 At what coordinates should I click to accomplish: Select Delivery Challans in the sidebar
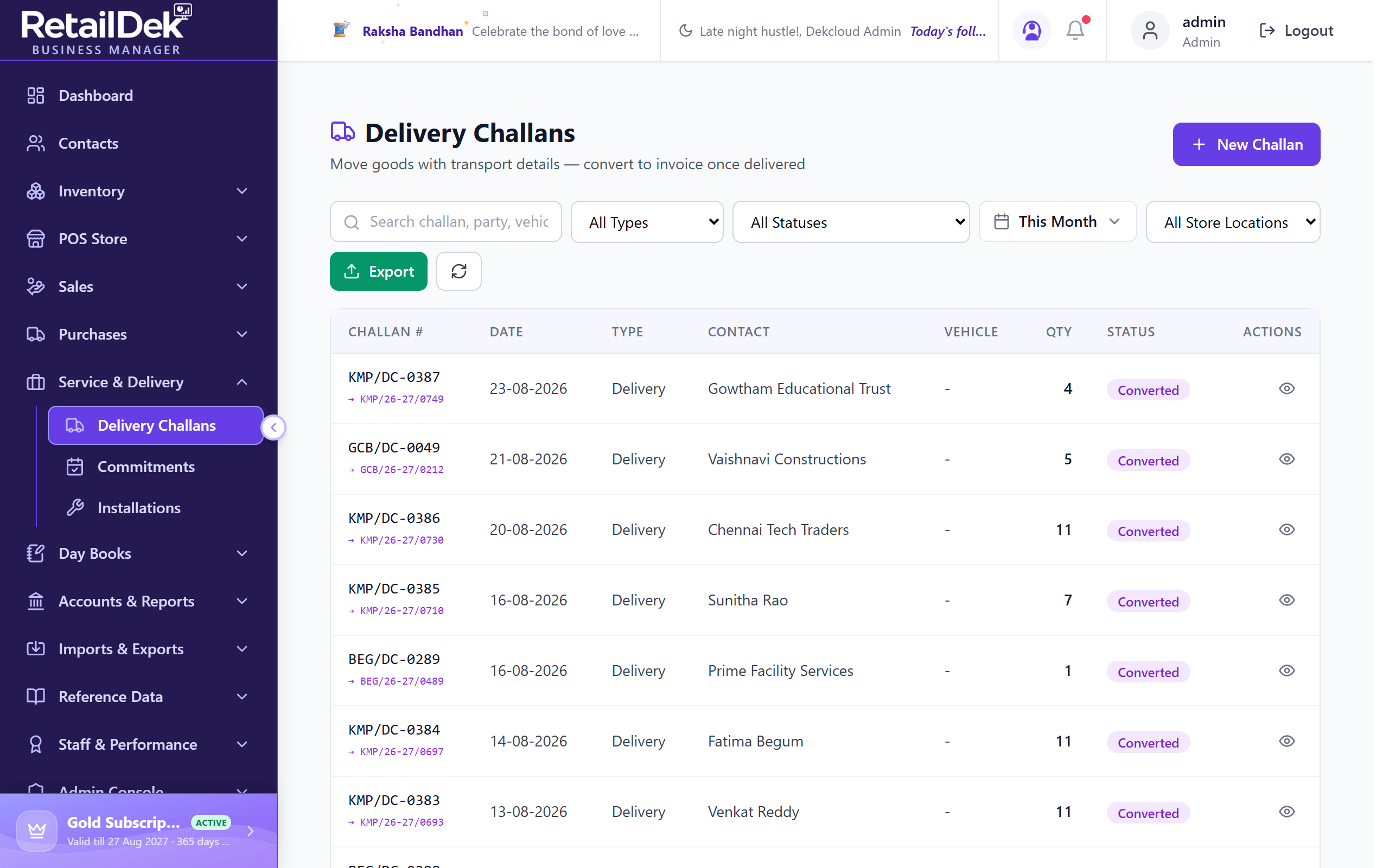pos(156,425)
